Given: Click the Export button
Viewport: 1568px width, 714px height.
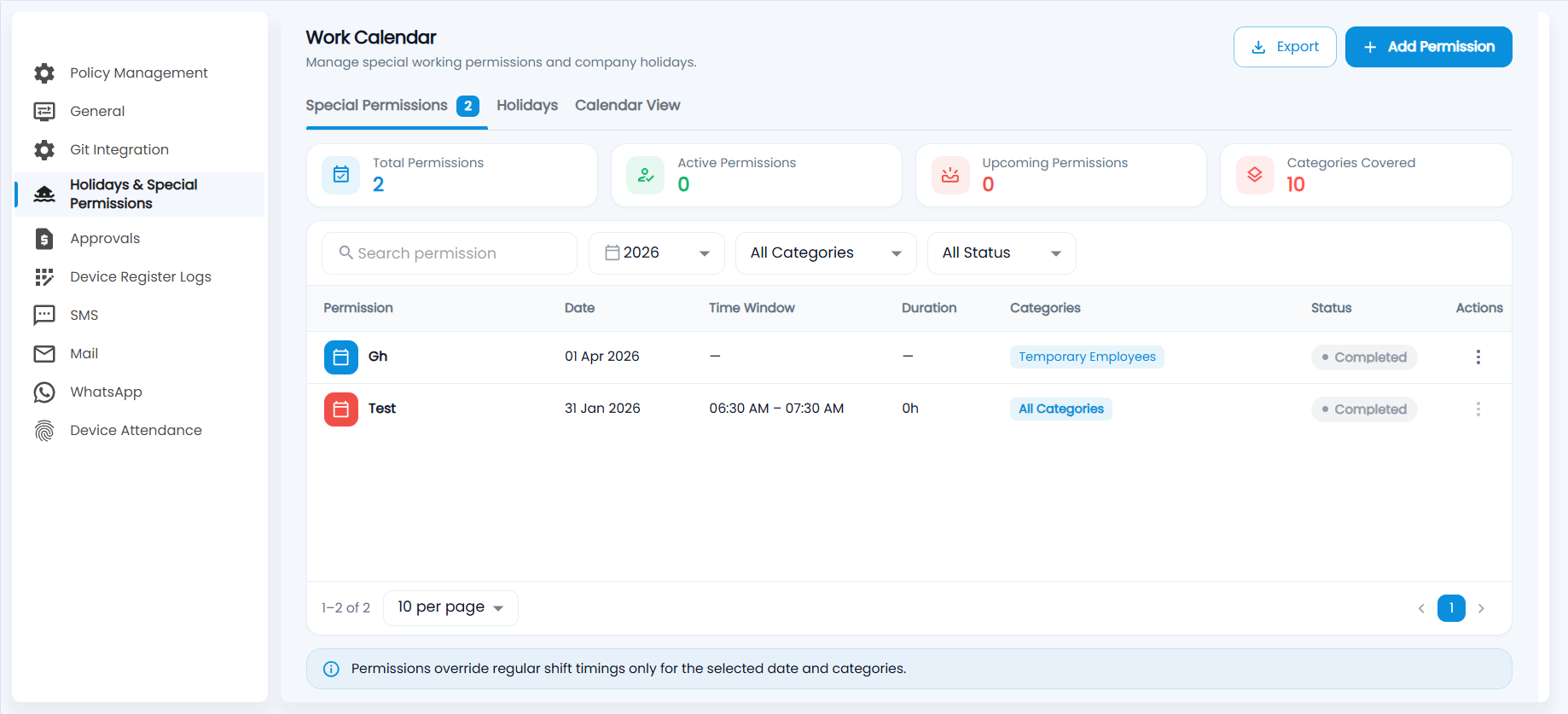Looking at the screenshot, I should pos(1285,47).
